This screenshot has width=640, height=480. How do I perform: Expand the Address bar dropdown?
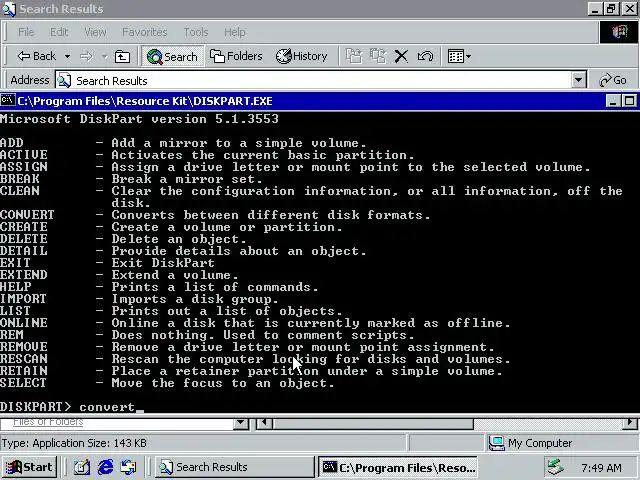578,80
